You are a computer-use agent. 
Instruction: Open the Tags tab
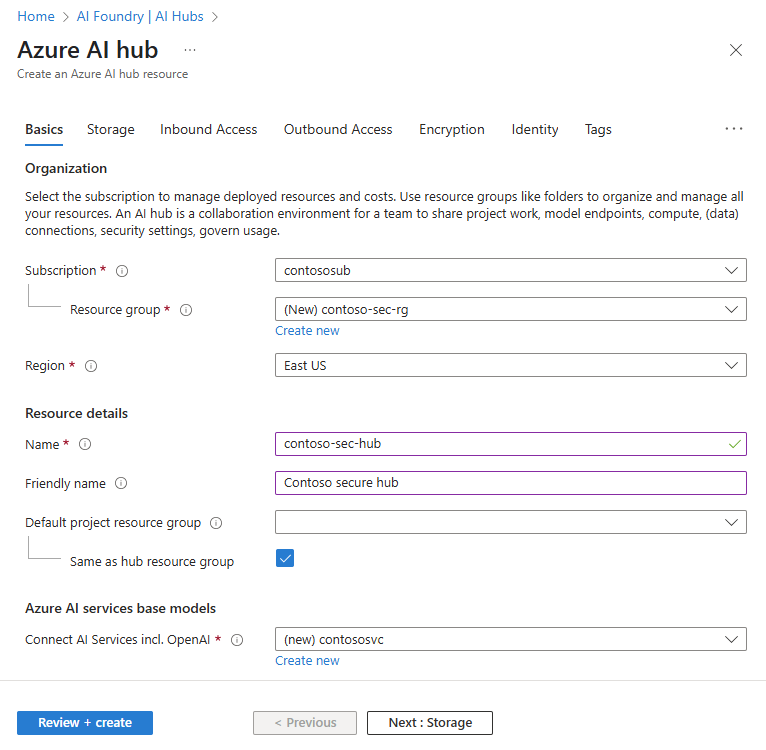598,129
